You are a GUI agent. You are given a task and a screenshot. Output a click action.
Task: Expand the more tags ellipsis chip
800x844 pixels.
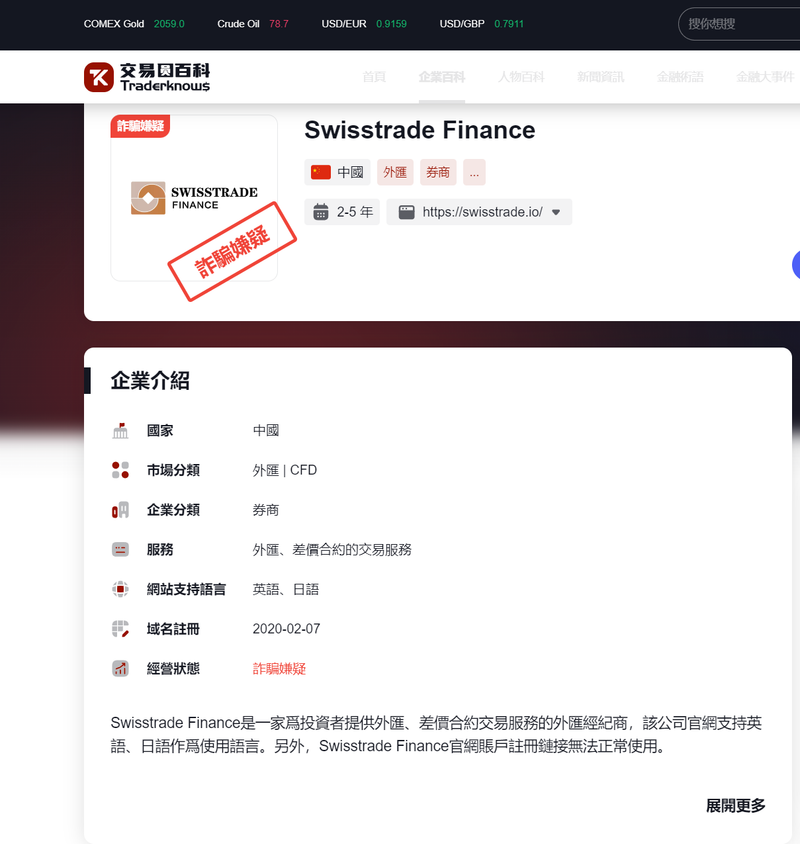pos(474,172)
